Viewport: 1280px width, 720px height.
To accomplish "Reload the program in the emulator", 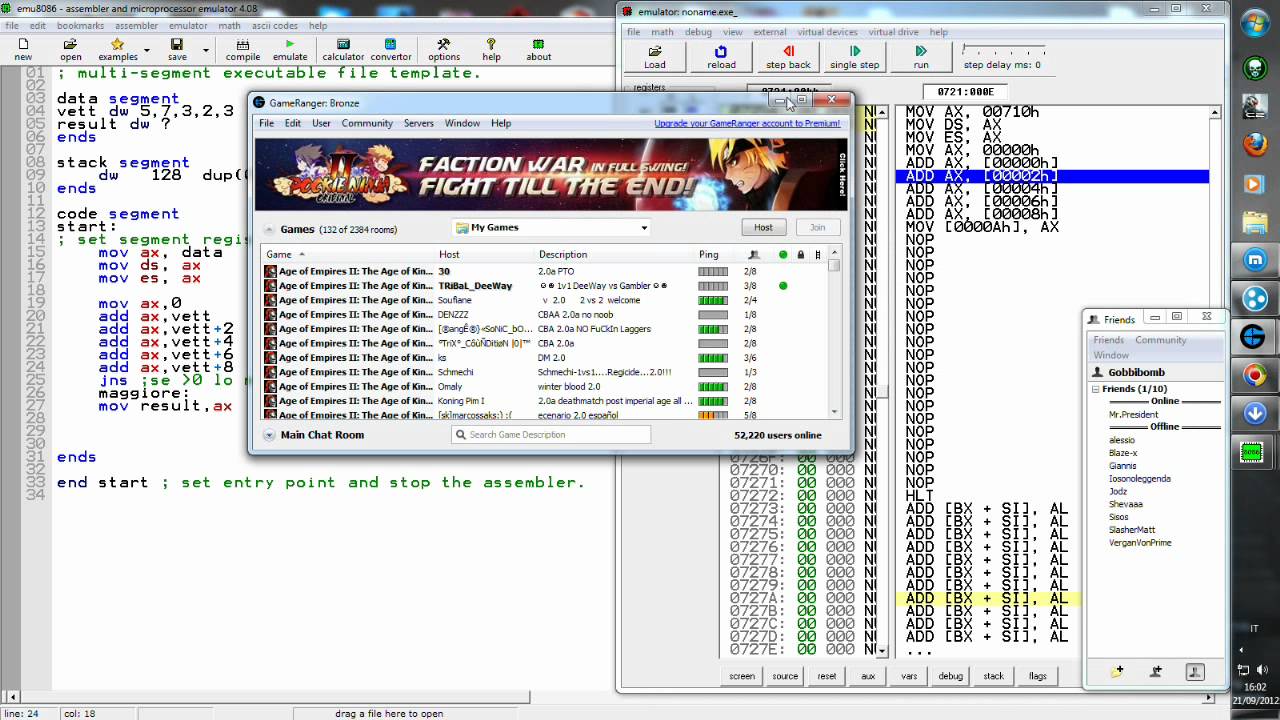I will [721, 57].
